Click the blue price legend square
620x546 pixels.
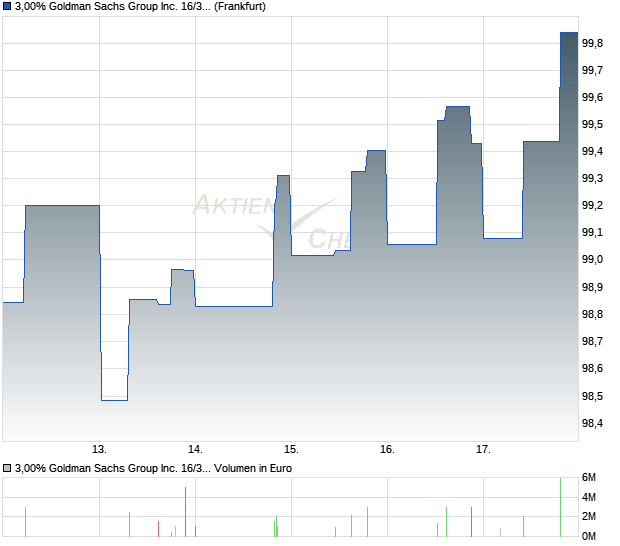pyautogui.click(x=7, y=6)
